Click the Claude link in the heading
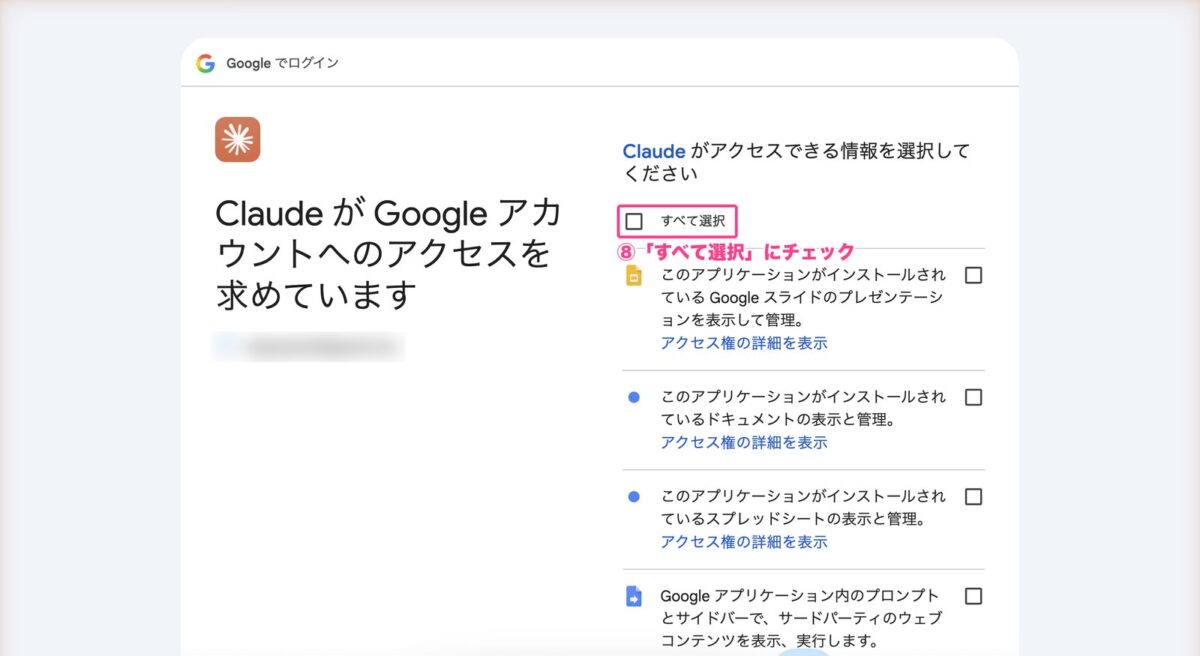Viewport: 1200px width, 656px height. [654, 151]
